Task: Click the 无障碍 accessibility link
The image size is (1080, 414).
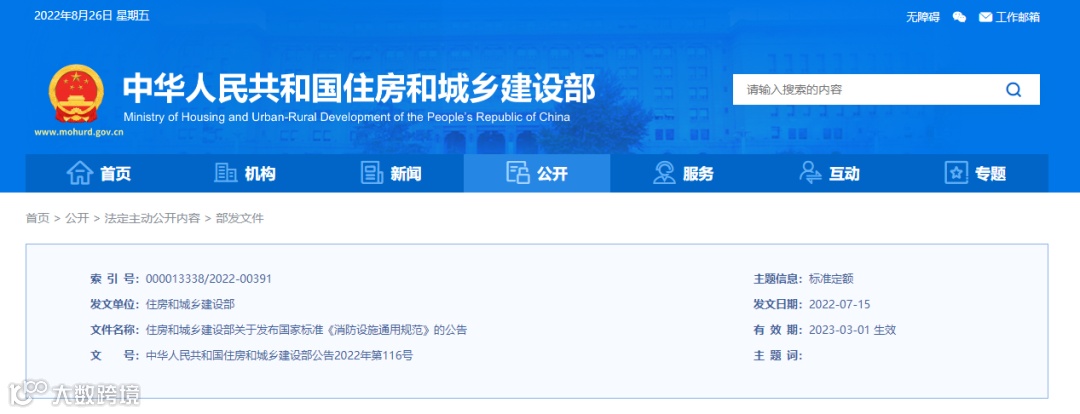Action: pos(922,17)
